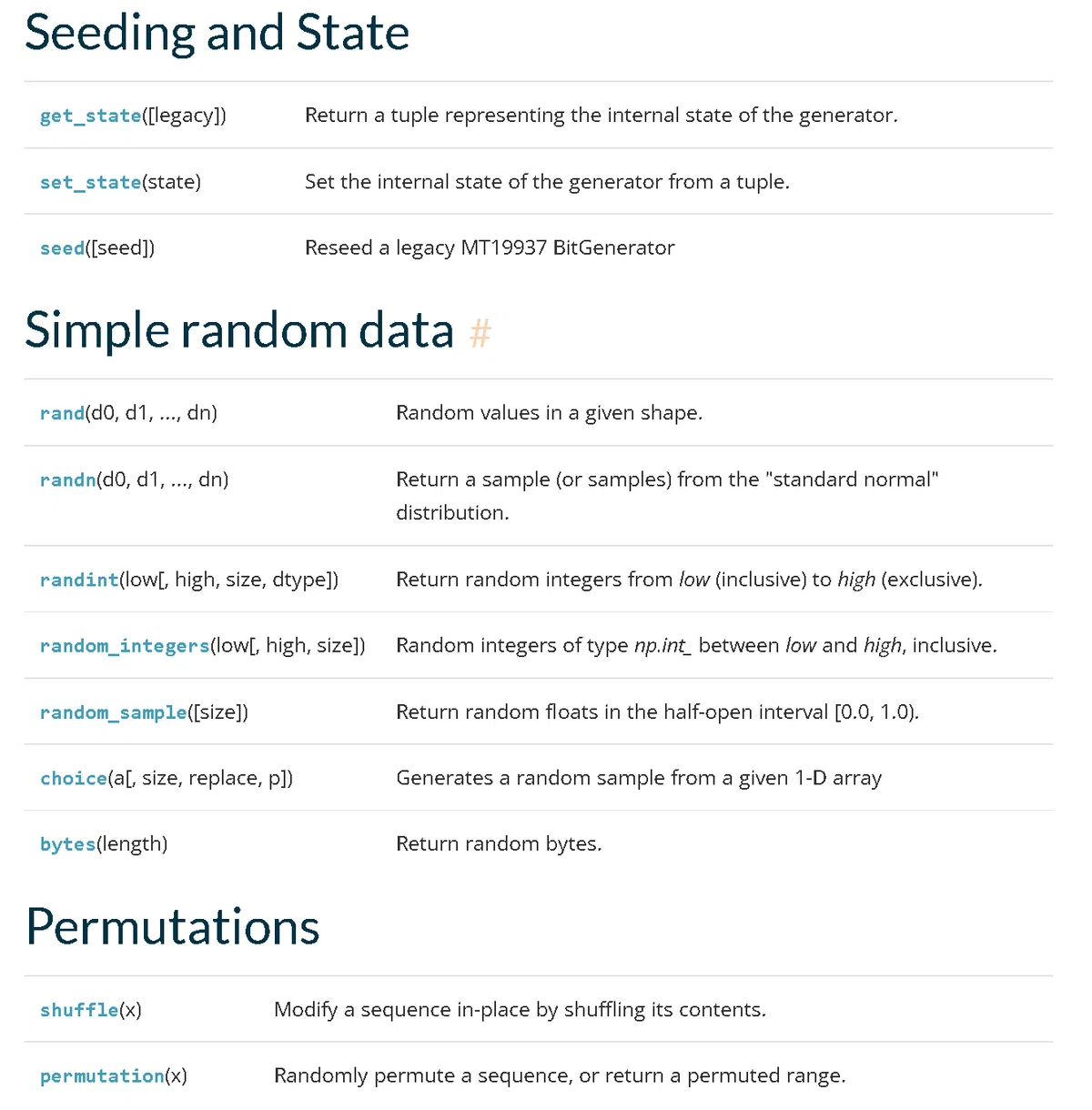Screen dimensions: 1092x1110
Task: Click the random_sample function link
Action: [114, 712]
